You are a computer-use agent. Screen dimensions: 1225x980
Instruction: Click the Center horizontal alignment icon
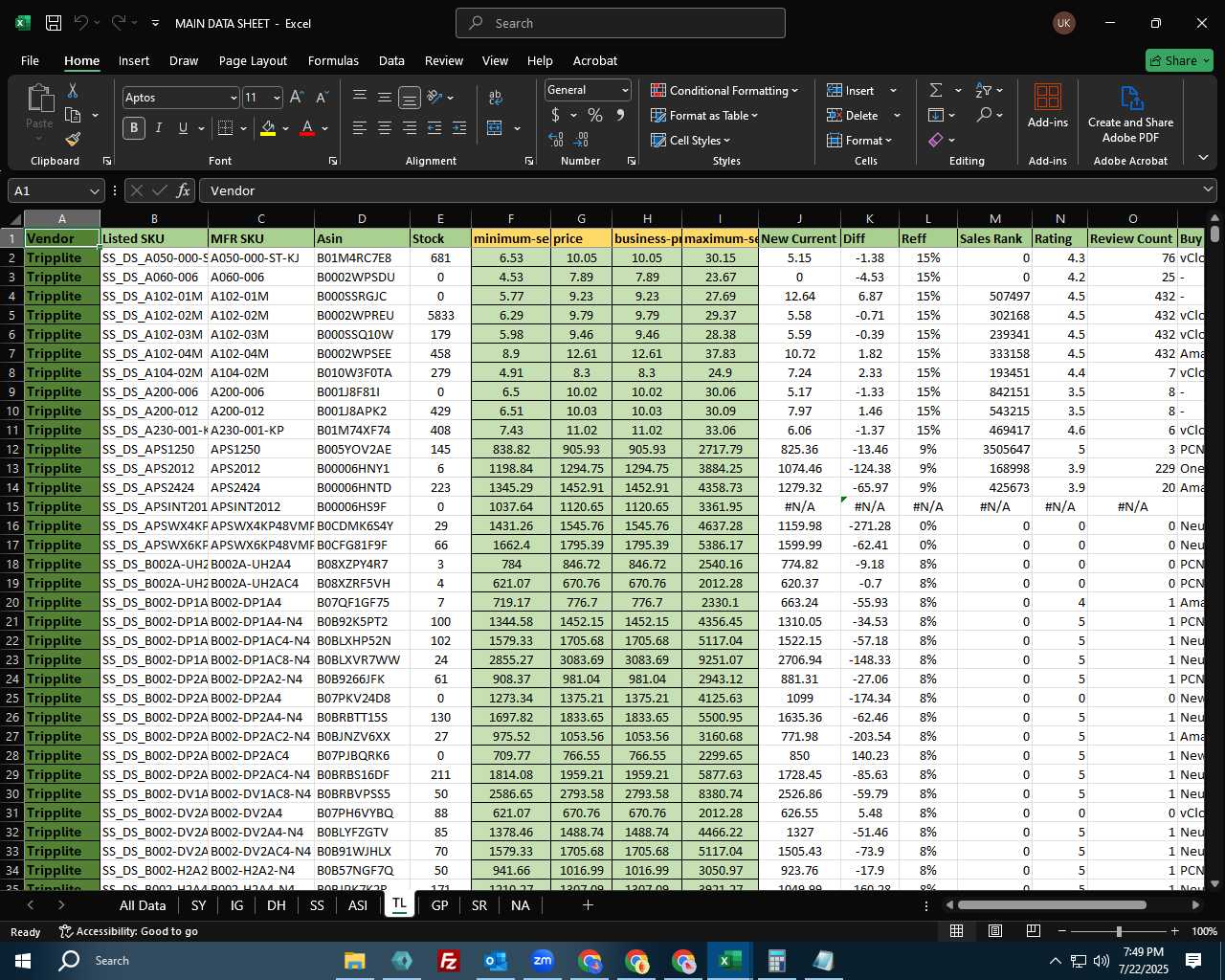[385, 128]
